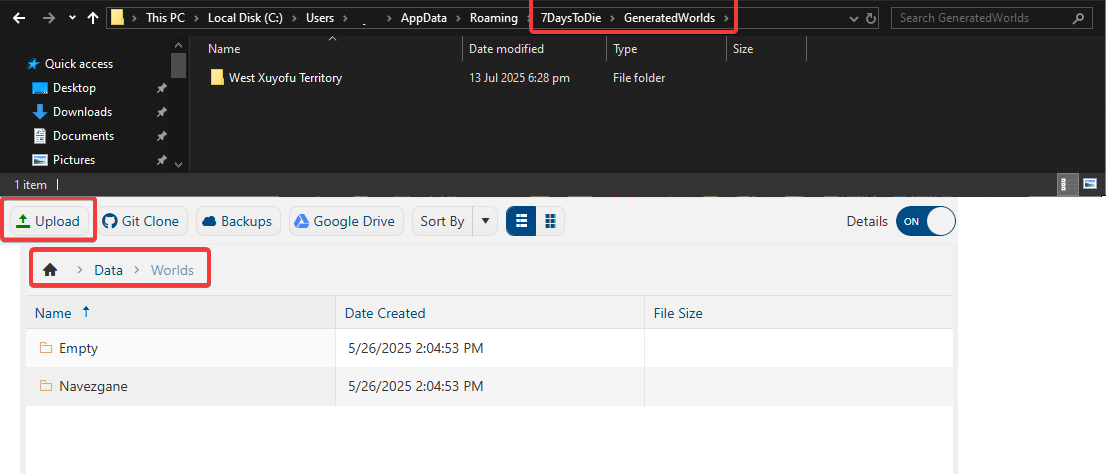Open Desktop in the navigation pane
1106x474 pixels.
[x=74, y=87]
